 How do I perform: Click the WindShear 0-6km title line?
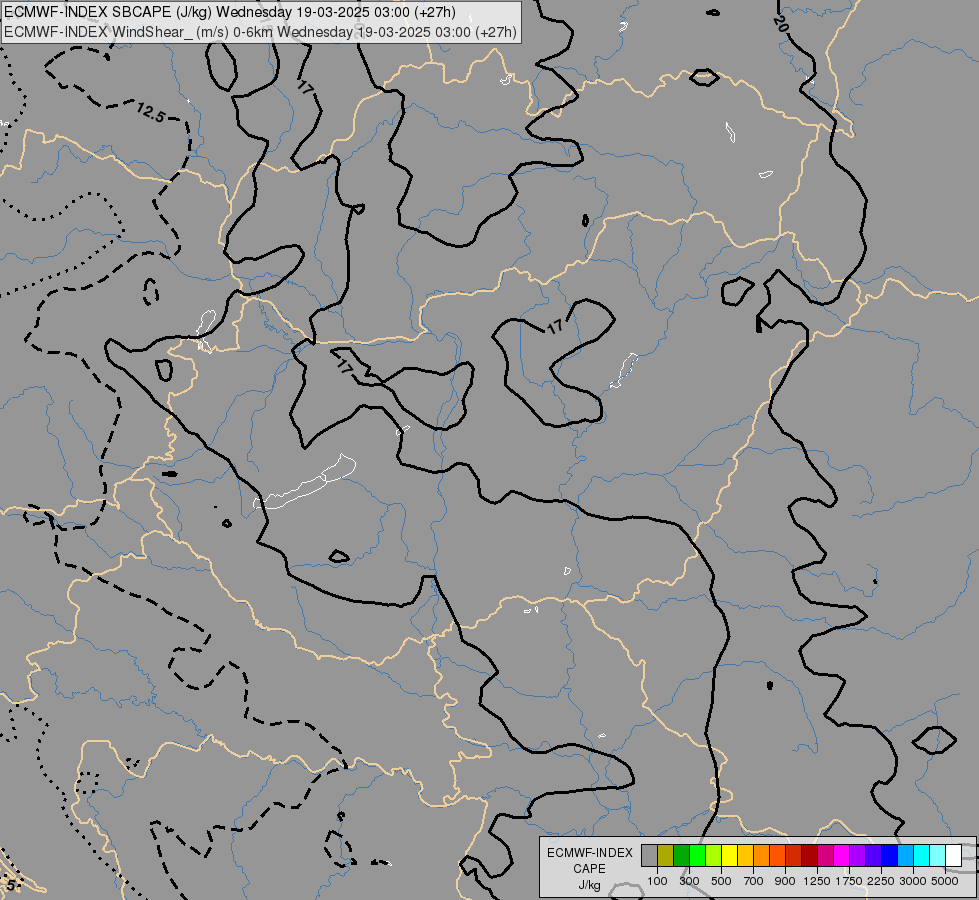point(260,32)
